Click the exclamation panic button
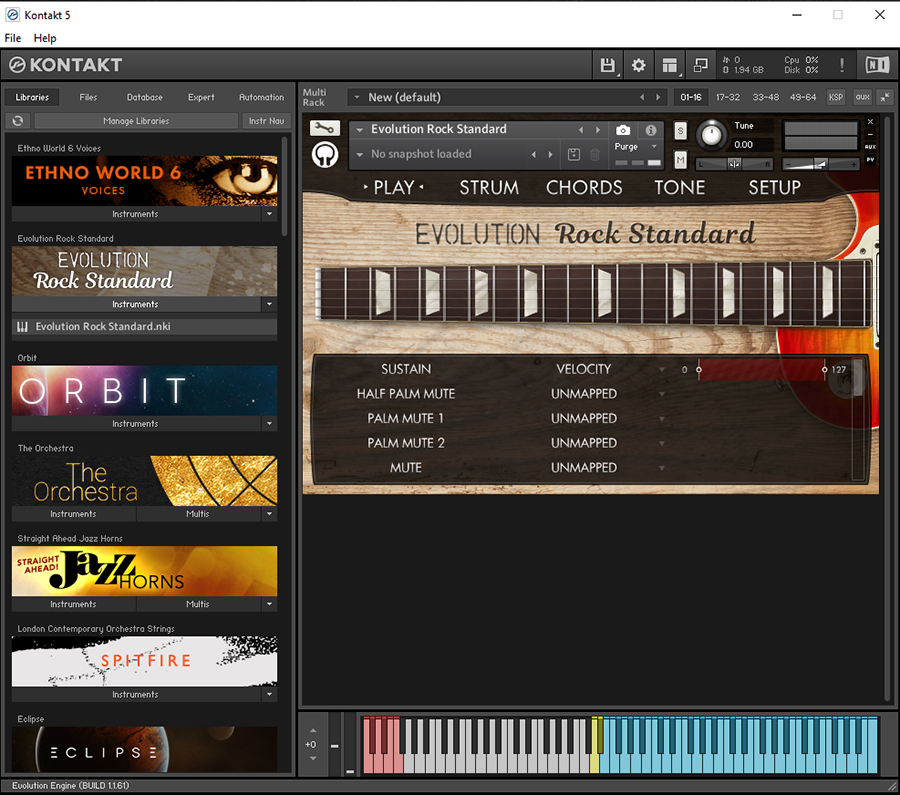Viewport: 900px width, 795px height. 841,65
